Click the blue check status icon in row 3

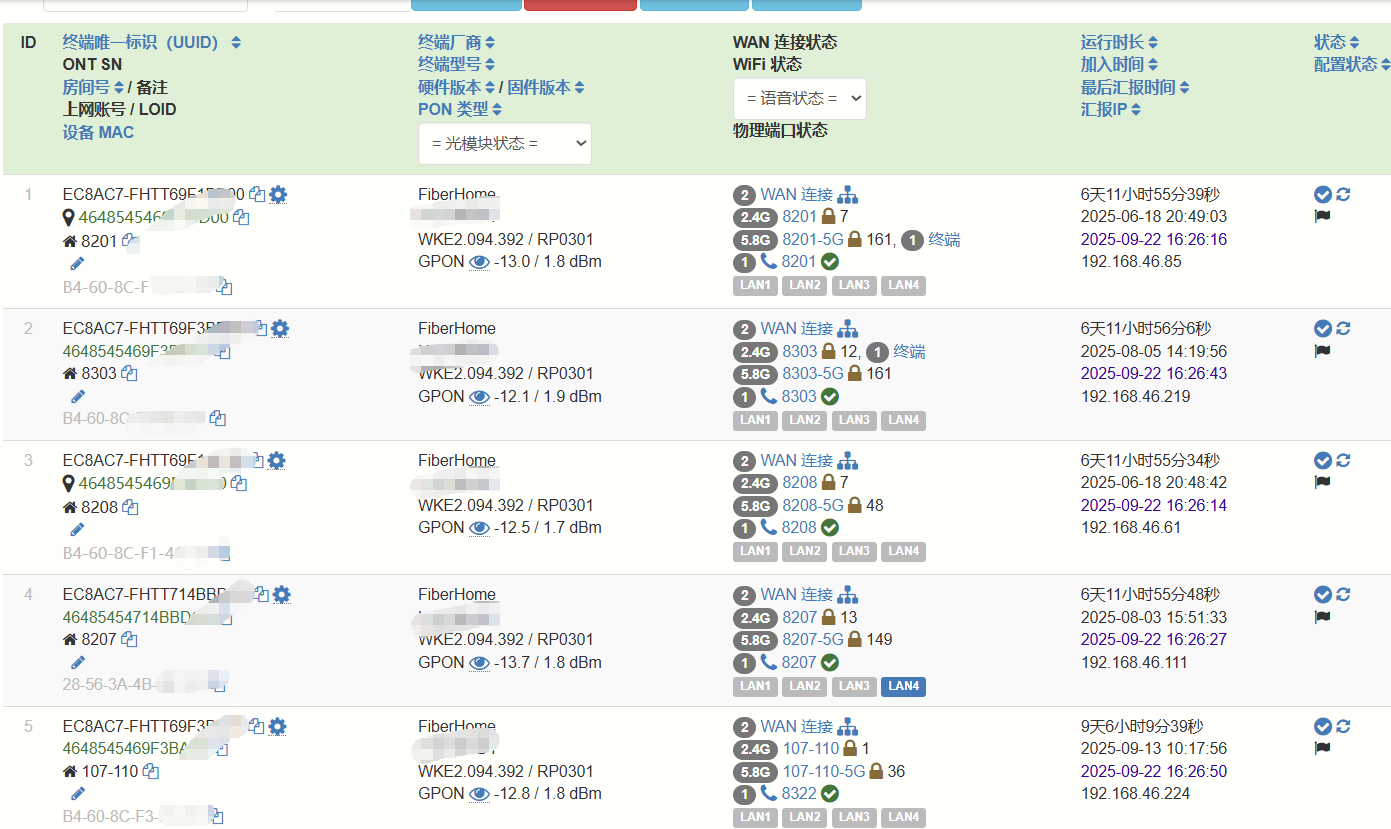point(1322,460)
